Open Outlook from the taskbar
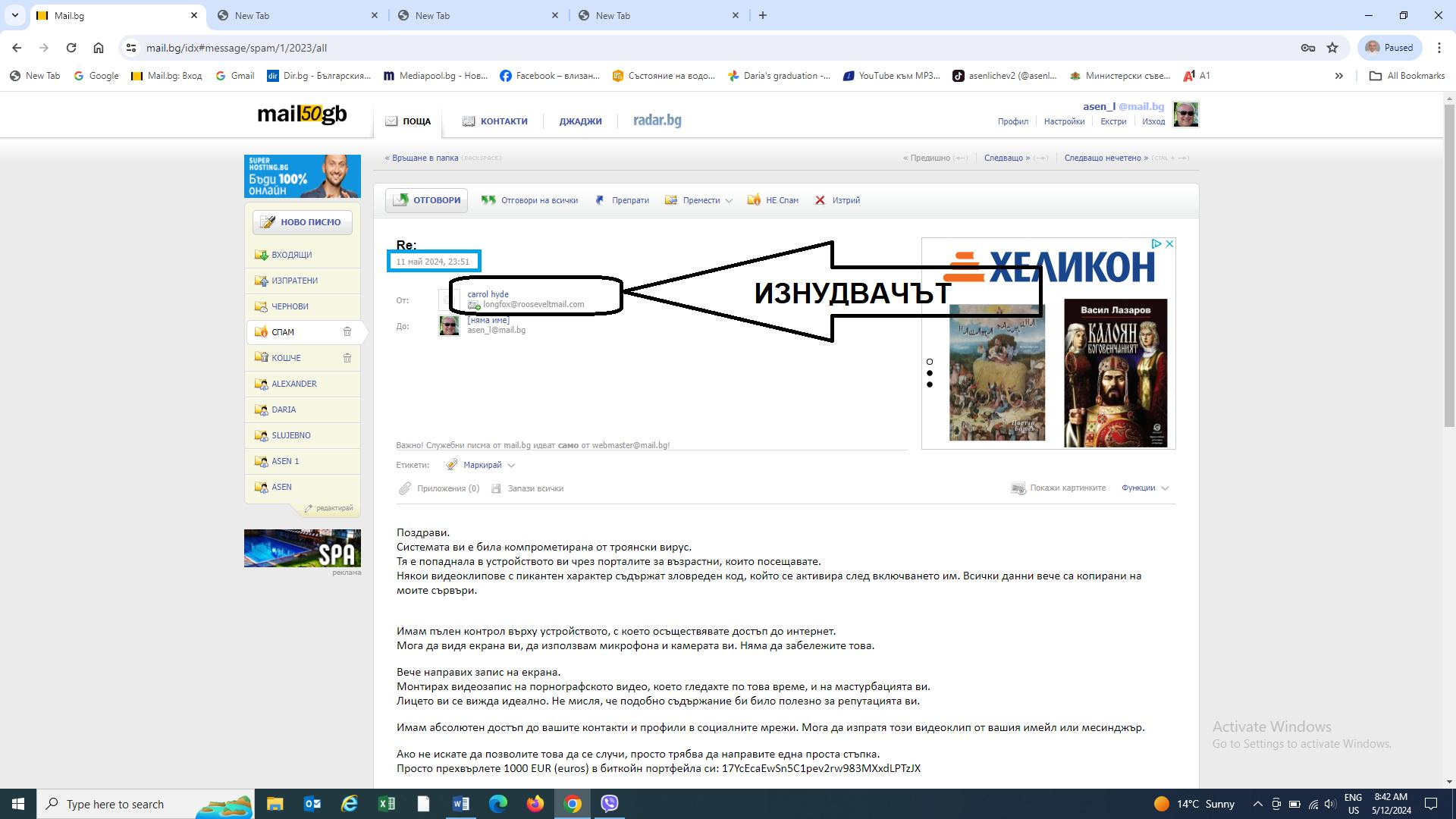 click(x=312, y=804)
